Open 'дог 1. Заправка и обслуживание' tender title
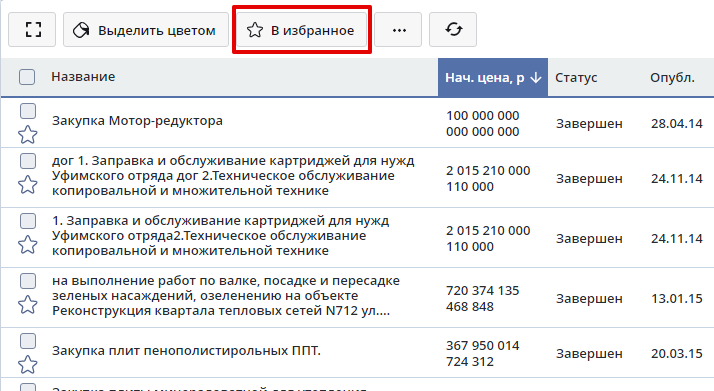Viewport: 714px width, 391px height. click(x=233, y=176)
